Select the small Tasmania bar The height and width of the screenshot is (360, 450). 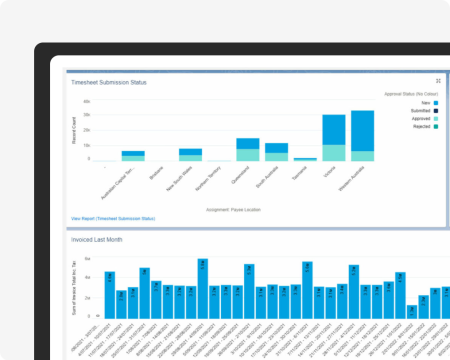click(305, 160)
